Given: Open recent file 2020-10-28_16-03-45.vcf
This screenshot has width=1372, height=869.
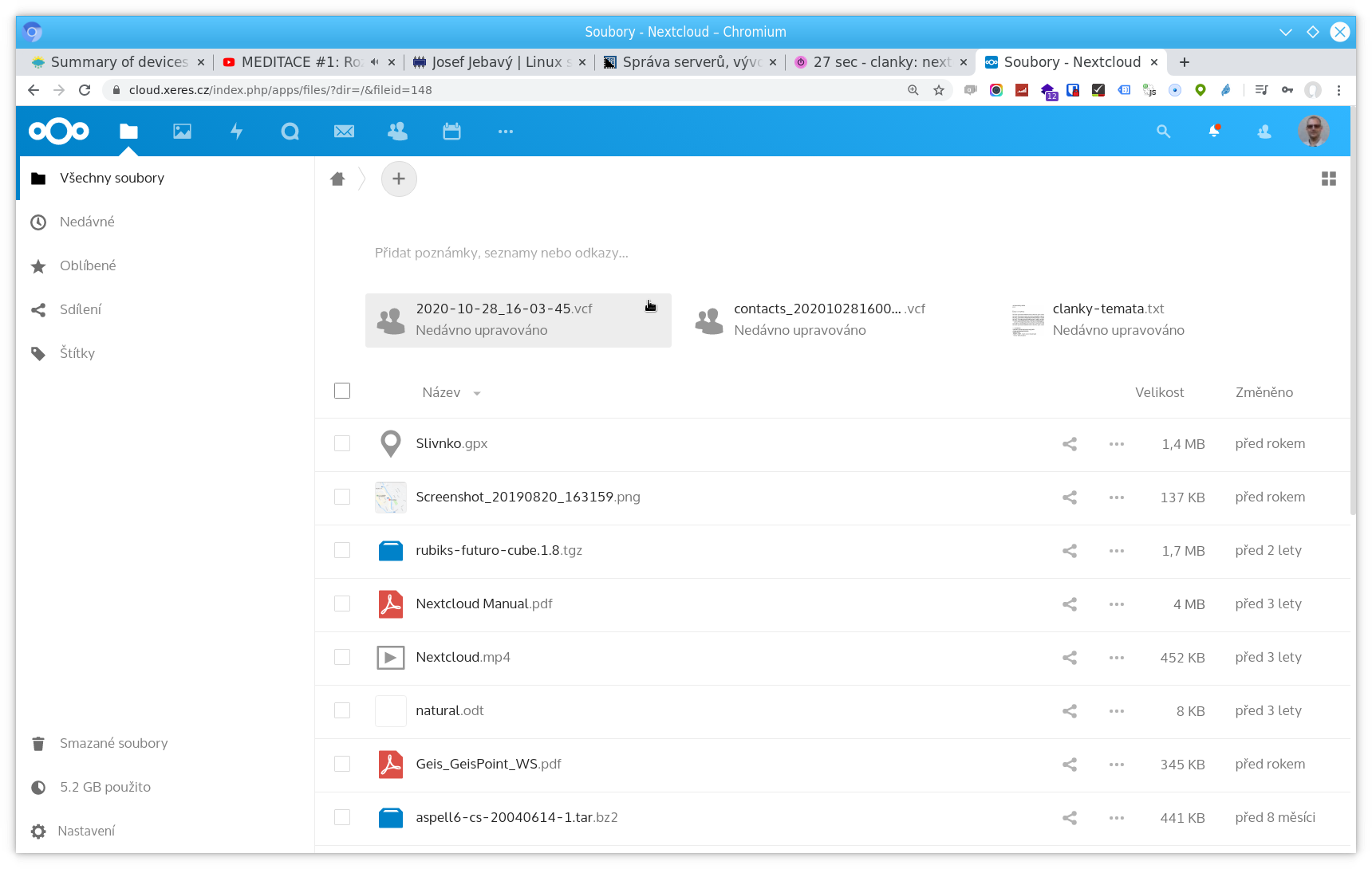Looking at the screenshot, I should tap(518, 320).
